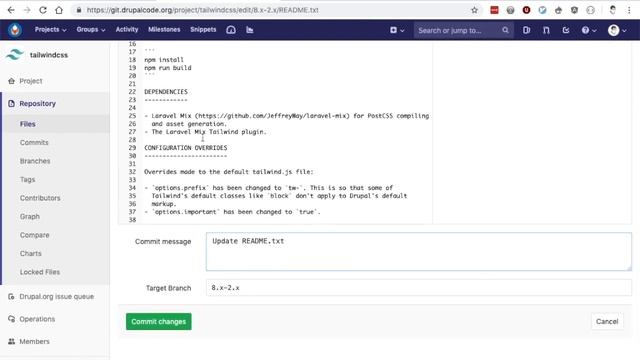The height and width of the screenshot is (360, 640).
Task: Open the Help question mark dropdown
Action: [589, 30]
